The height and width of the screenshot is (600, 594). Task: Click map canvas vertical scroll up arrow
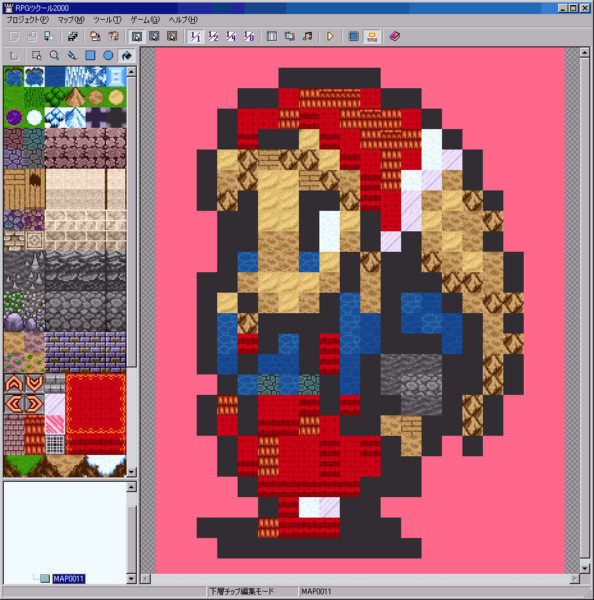pyautogui.click(x=584, y=52)
